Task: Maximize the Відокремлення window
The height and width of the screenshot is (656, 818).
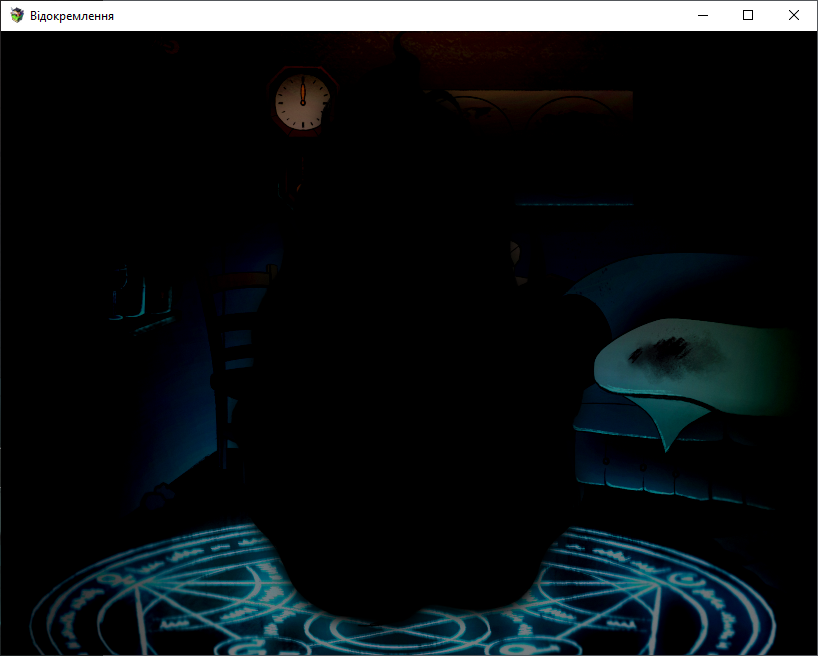Action: tap(748, 16)
